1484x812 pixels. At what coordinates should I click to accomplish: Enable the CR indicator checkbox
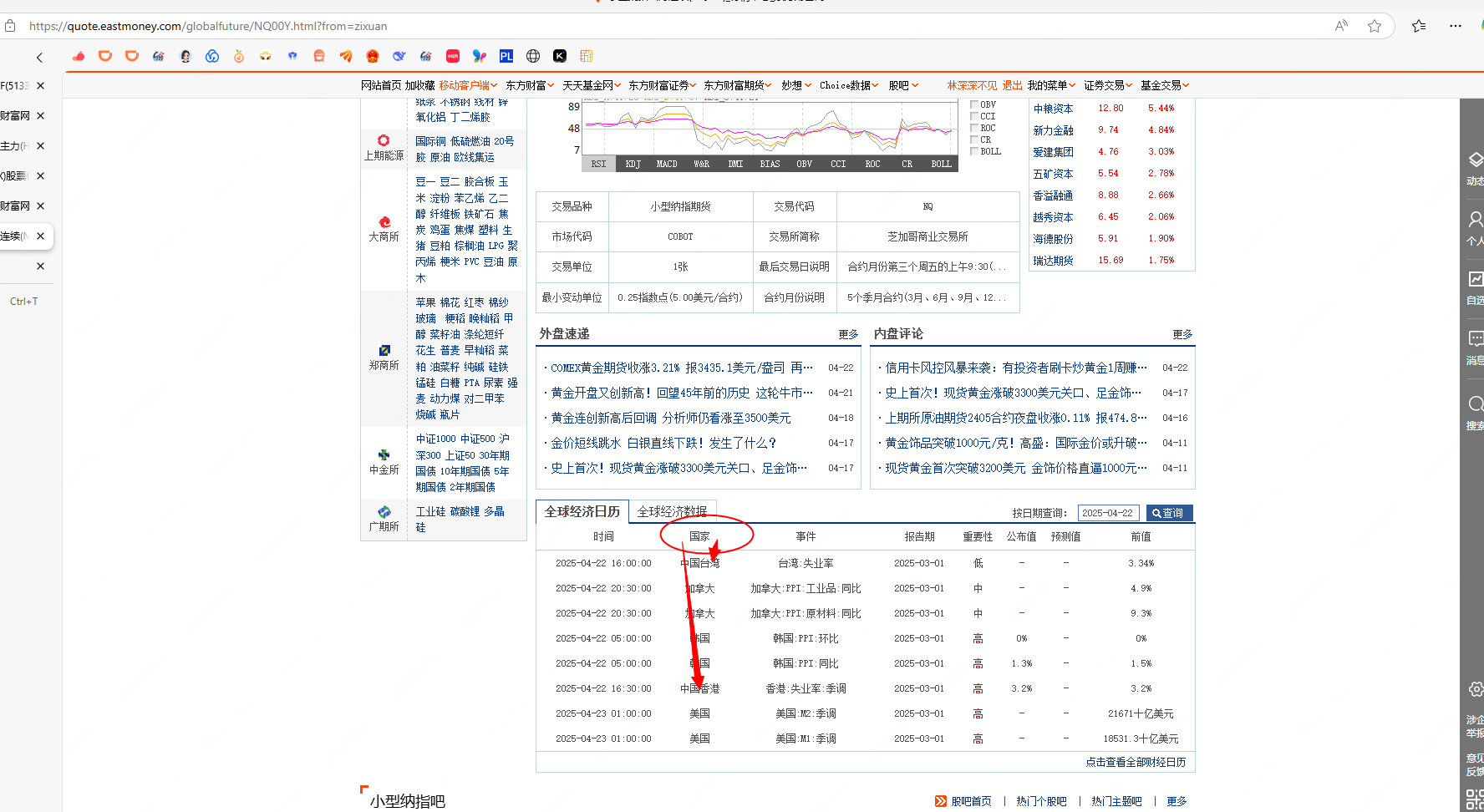(x=974, y=140)
